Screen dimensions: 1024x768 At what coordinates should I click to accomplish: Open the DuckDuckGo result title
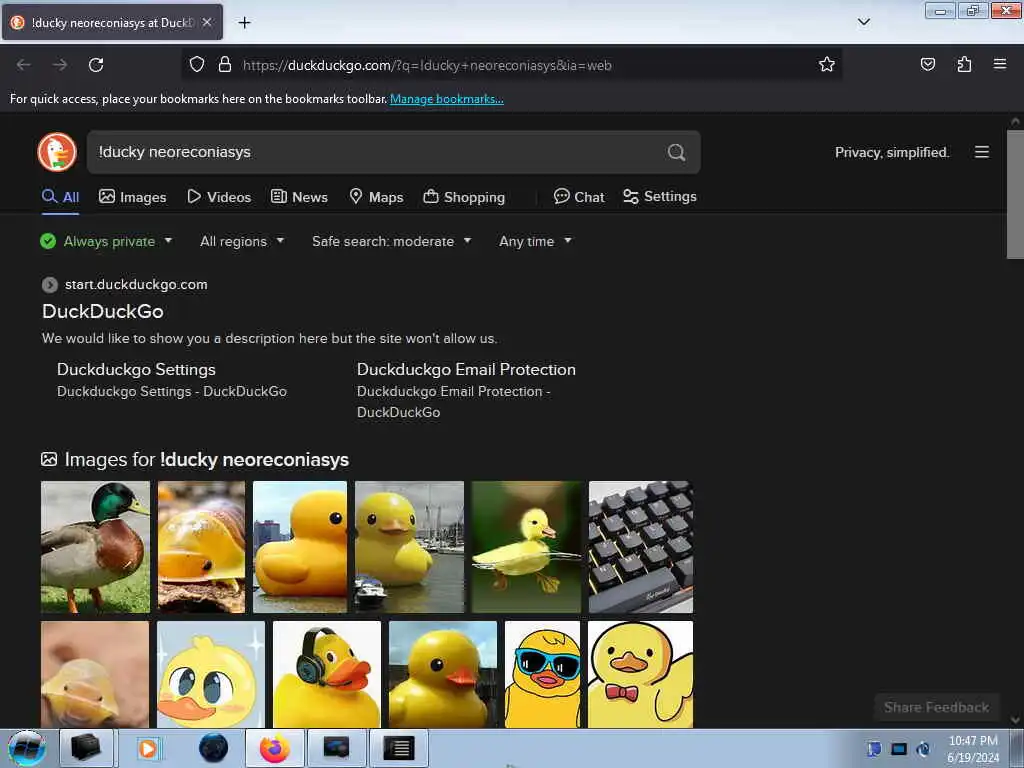103,312
